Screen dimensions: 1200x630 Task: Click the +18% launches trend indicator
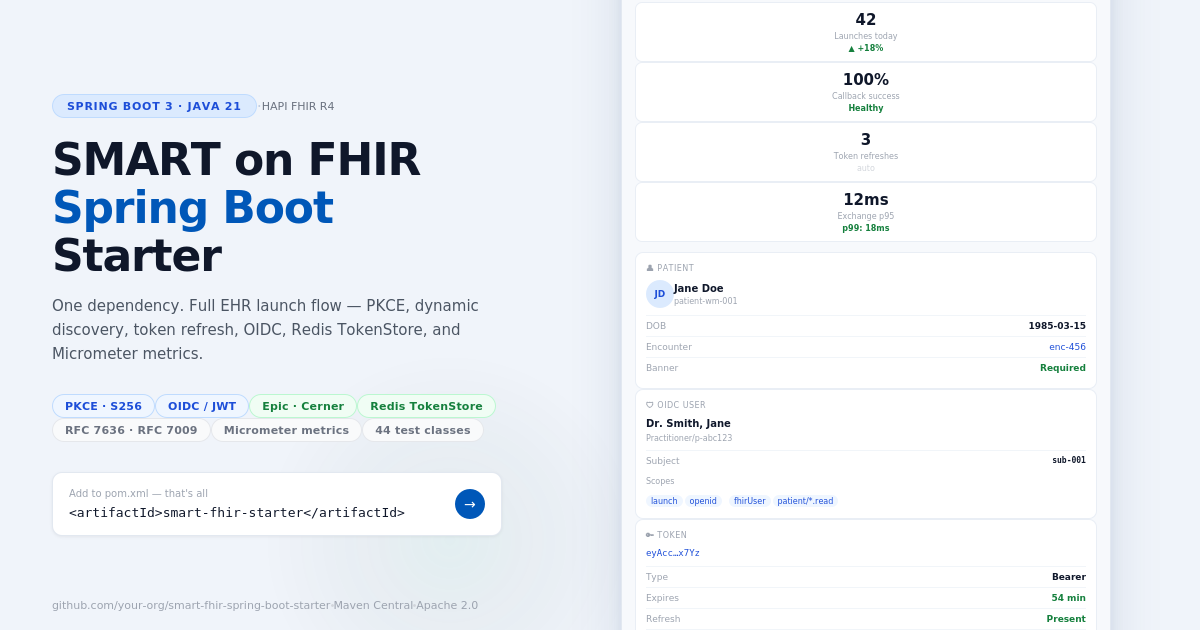pyautogui.click(x=866, y=48)
